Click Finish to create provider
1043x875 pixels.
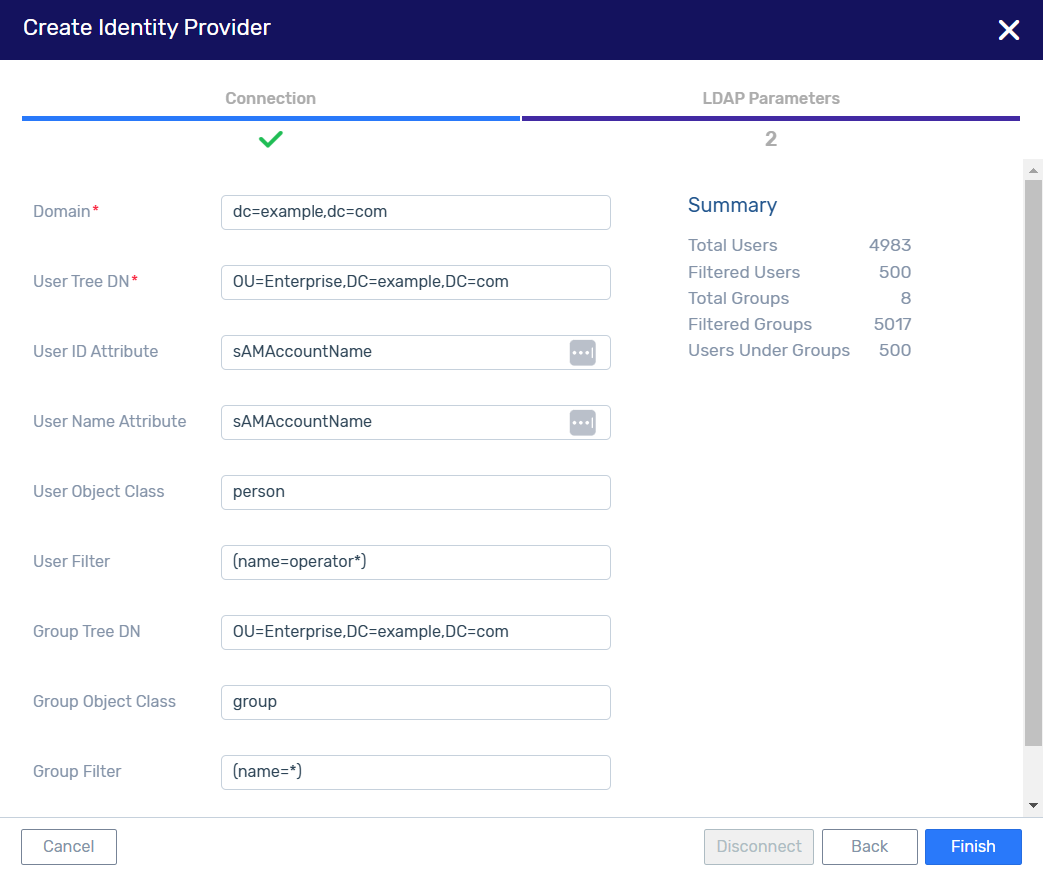tap(972, 846)
